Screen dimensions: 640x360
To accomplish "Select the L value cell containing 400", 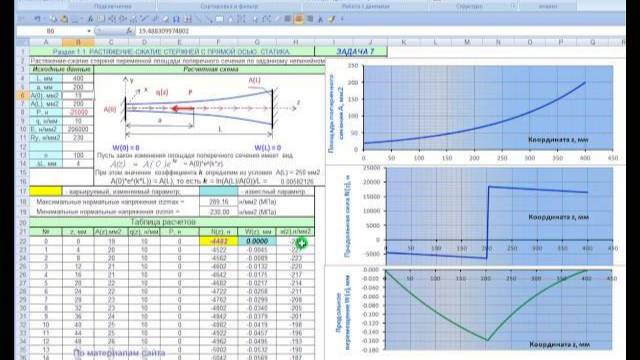I will pos(78,78).
